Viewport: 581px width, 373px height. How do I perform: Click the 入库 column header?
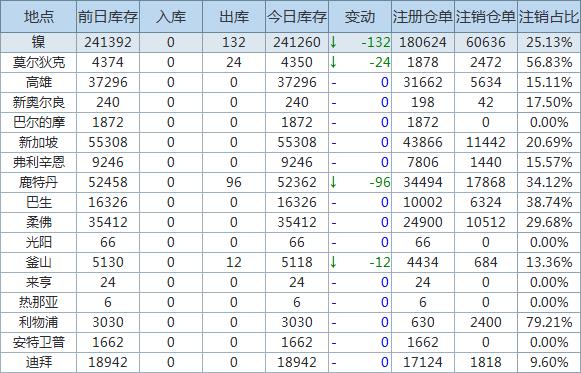coord(171,17)
